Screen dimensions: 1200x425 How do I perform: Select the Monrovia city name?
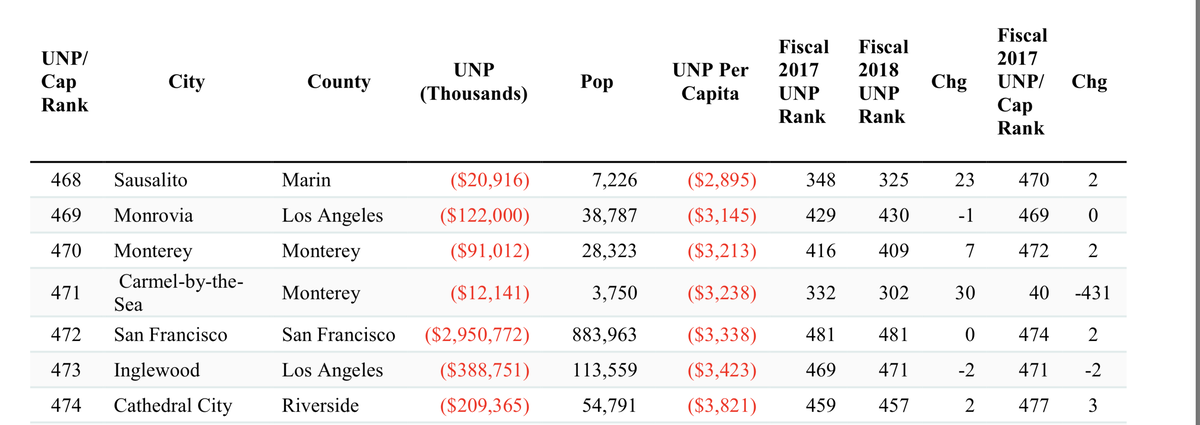point(154,216)
